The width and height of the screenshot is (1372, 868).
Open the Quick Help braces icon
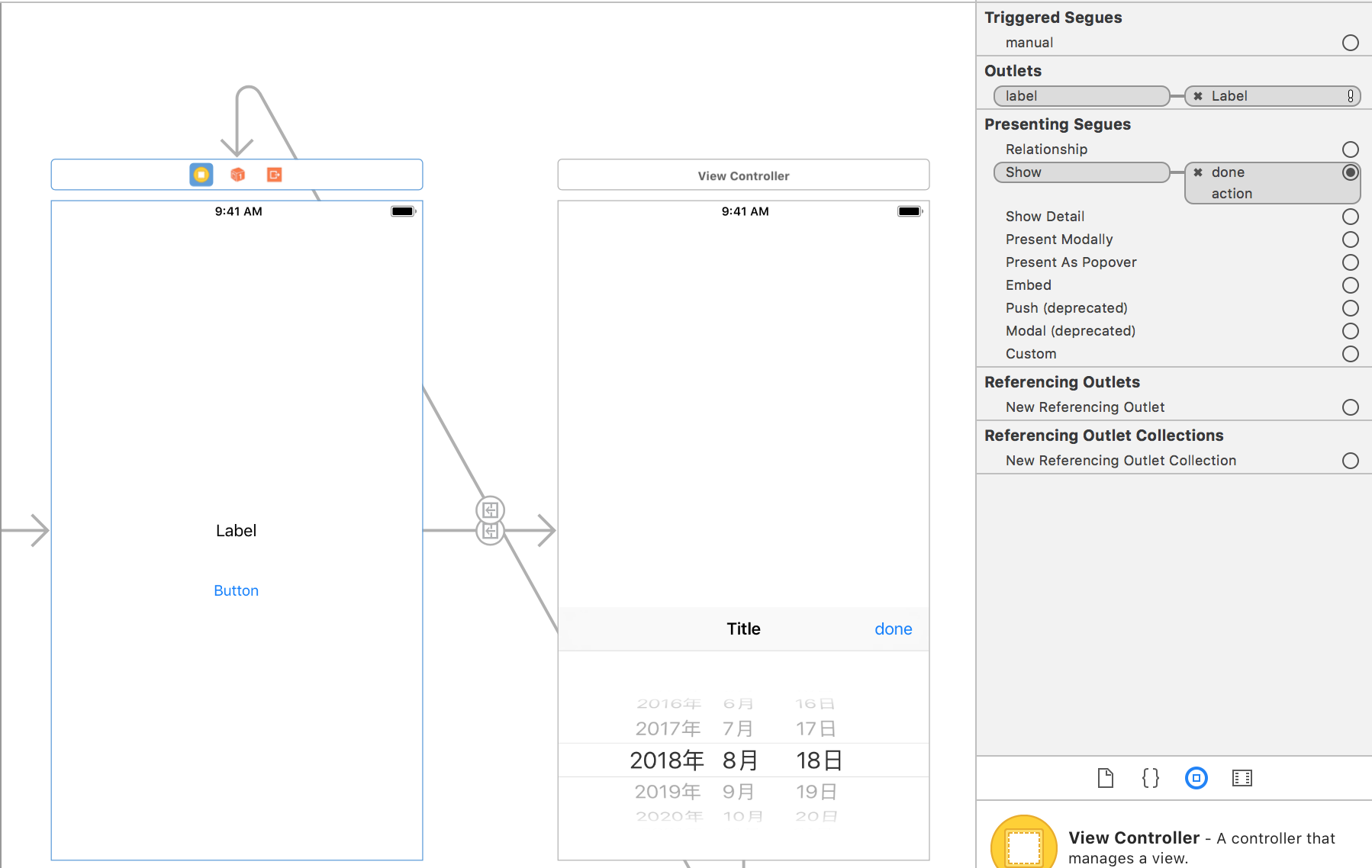pos(1150,778)
